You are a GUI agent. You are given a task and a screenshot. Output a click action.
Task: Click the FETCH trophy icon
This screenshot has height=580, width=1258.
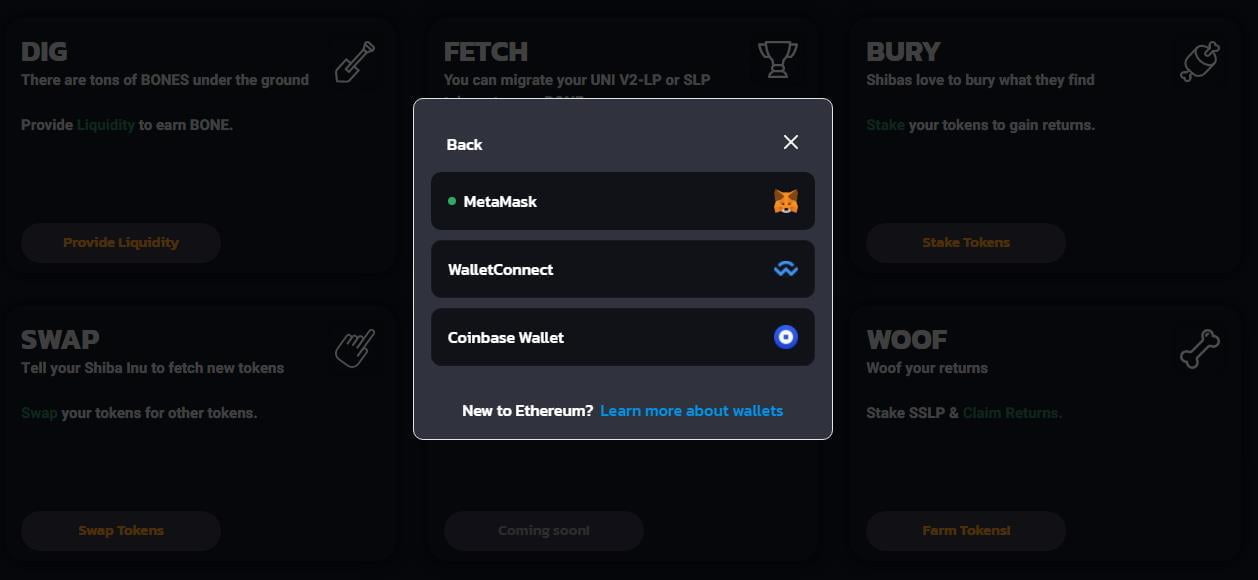tap(776, 60)
